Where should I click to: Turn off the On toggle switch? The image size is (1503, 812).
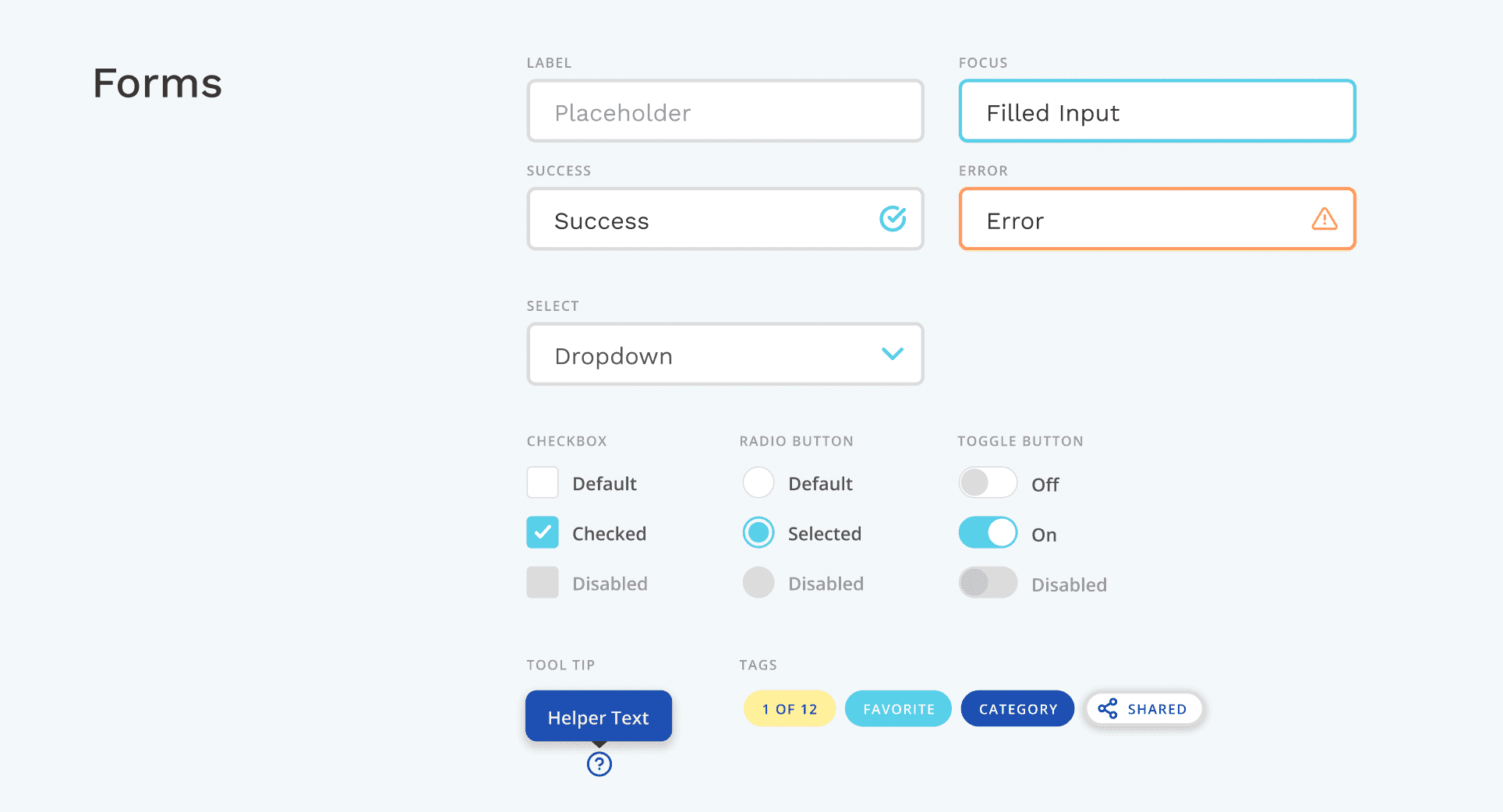click(x=988, y=533)
